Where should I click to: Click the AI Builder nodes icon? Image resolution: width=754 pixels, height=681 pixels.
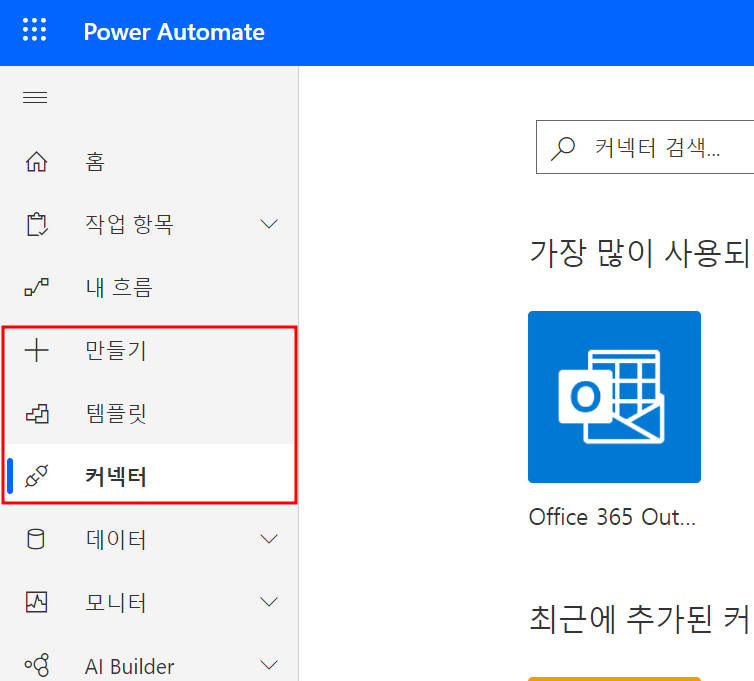36,665
